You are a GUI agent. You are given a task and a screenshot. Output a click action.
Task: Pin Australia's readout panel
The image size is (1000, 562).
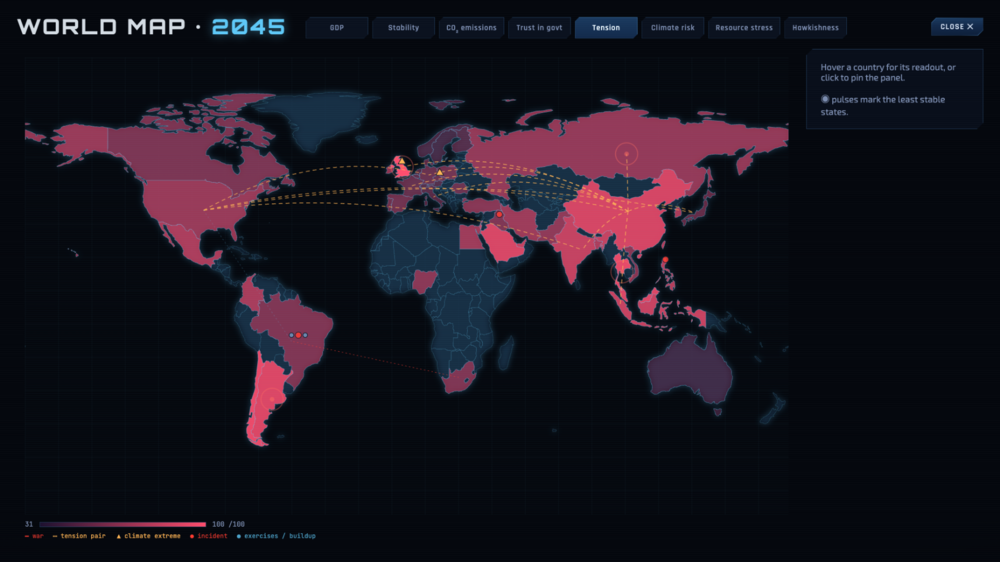[x=689, y=370]
